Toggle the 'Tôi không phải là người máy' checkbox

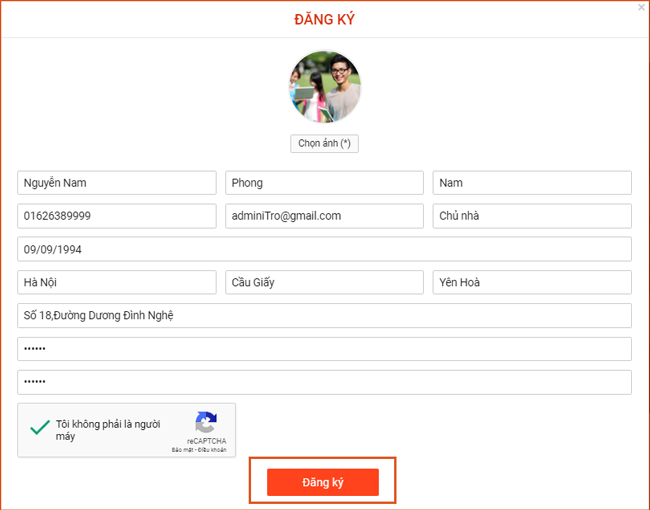click(x=40, y=428)
